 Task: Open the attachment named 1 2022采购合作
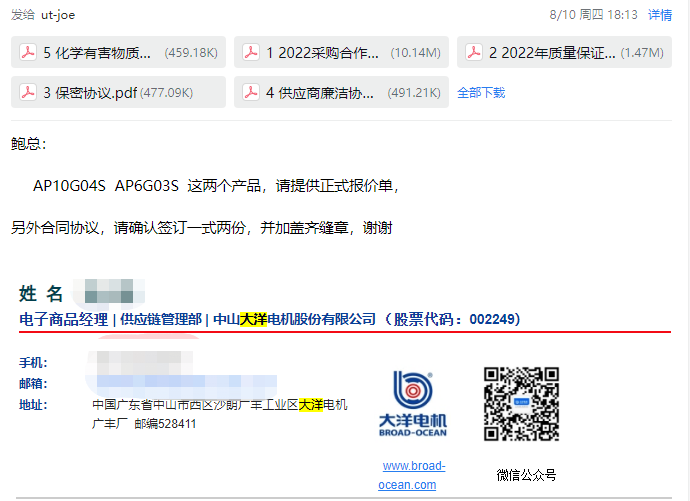(x=322, y=52)
